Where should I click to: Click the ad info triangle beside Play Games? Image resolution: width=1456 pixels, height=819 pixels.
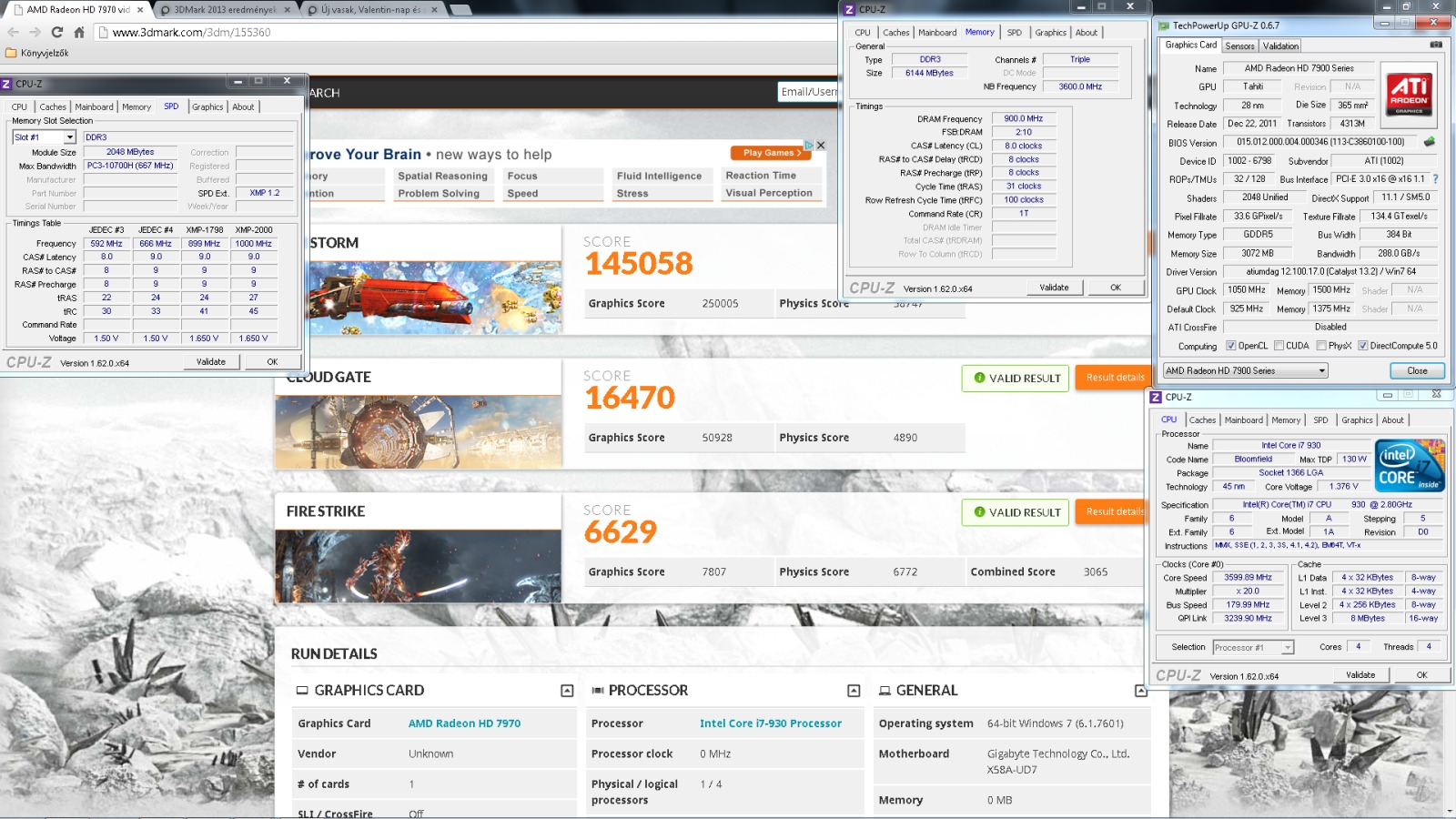(809, 145)
